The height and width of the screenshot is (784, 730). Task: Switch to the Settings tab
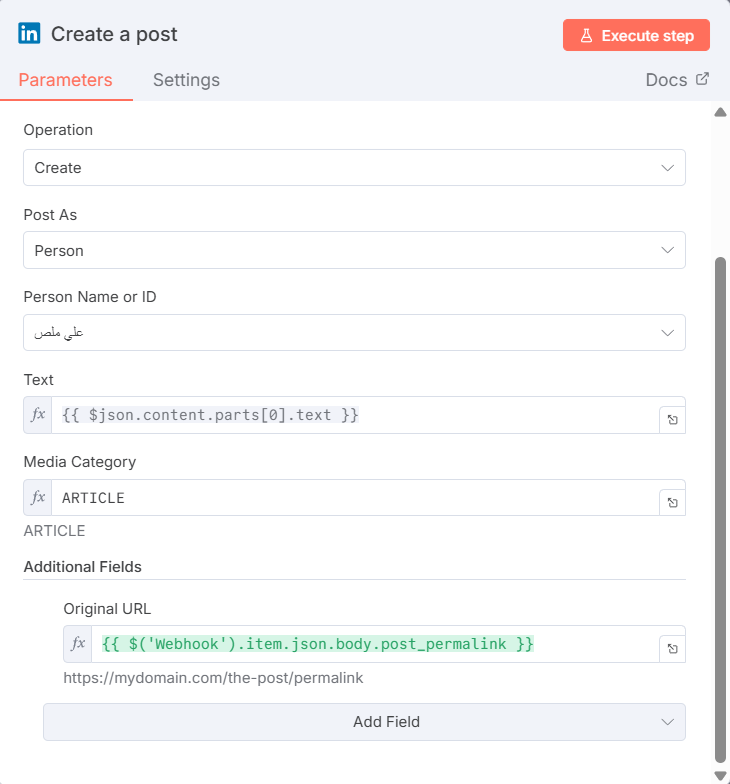click(186, 80)
